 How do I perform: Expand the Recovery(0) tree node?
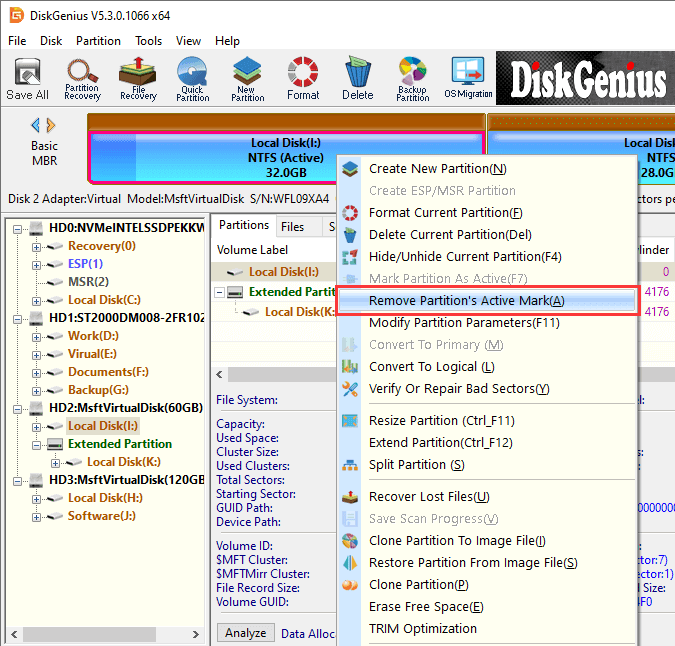click(x=37, y=246)
